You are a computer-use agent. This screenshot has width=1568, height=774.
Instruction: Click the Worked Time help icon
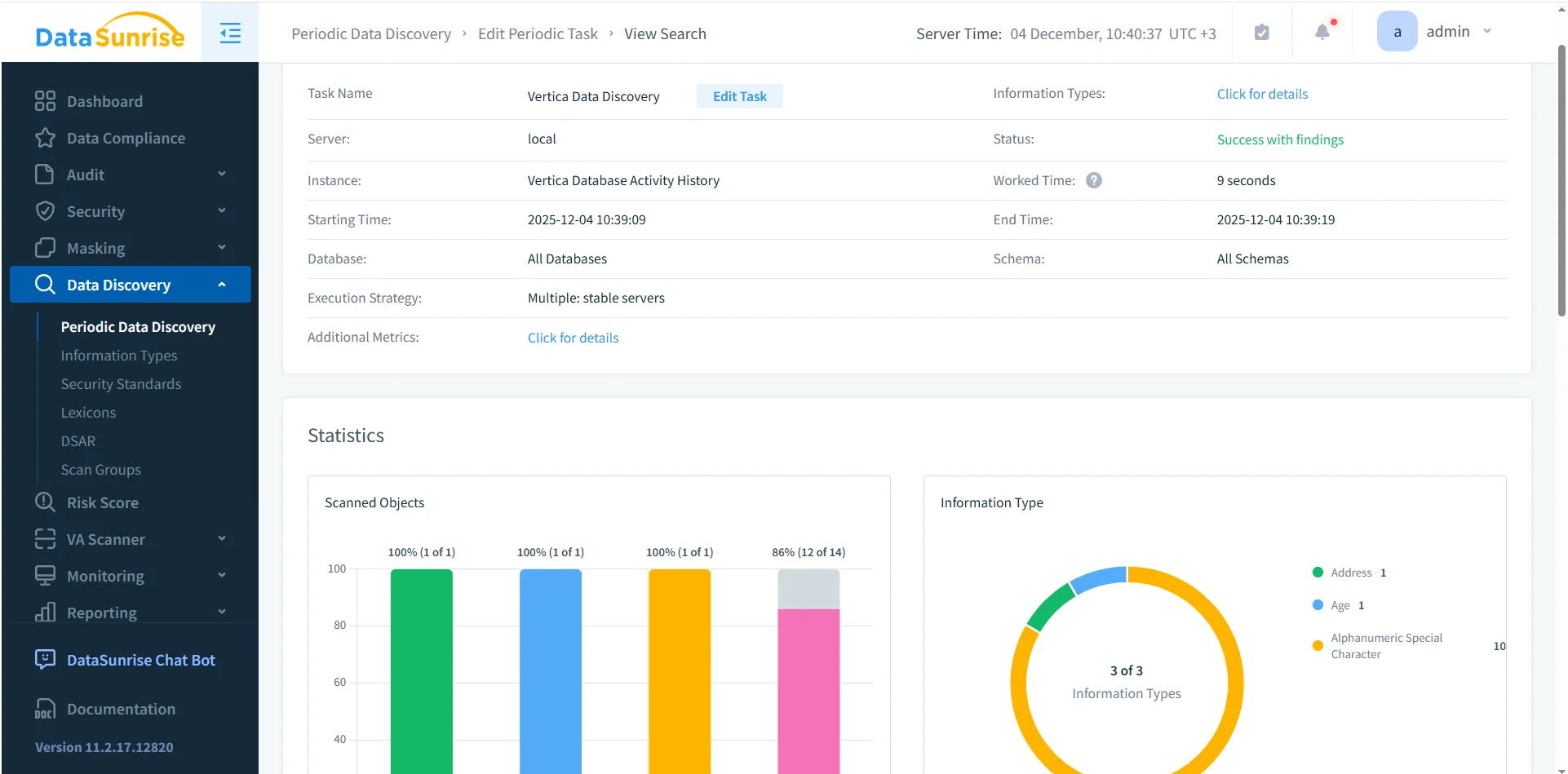tap(1095, 179)
